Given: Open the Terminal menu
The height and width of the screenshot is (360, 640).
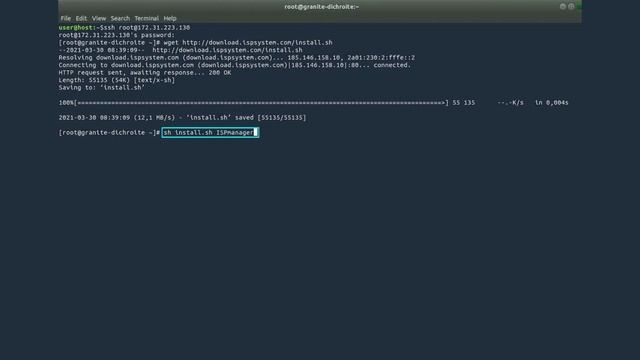Looking at the screenshot, I should (x=147, y=18).
